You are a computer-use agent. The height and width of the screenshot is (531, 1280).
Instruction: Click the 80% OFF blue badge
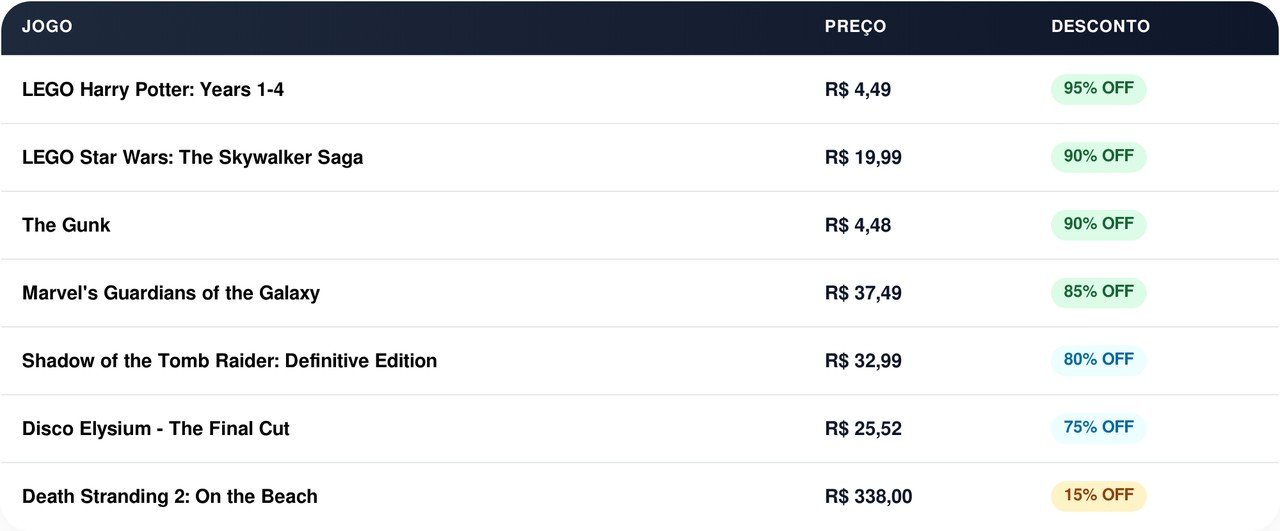pyautogui.click(x=1098, y=360)
